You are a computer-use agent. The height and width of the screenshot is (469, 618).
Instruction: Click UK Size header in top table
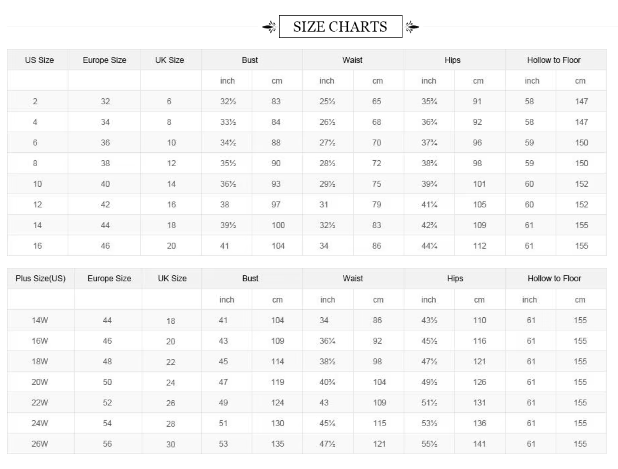click(170, 60)
